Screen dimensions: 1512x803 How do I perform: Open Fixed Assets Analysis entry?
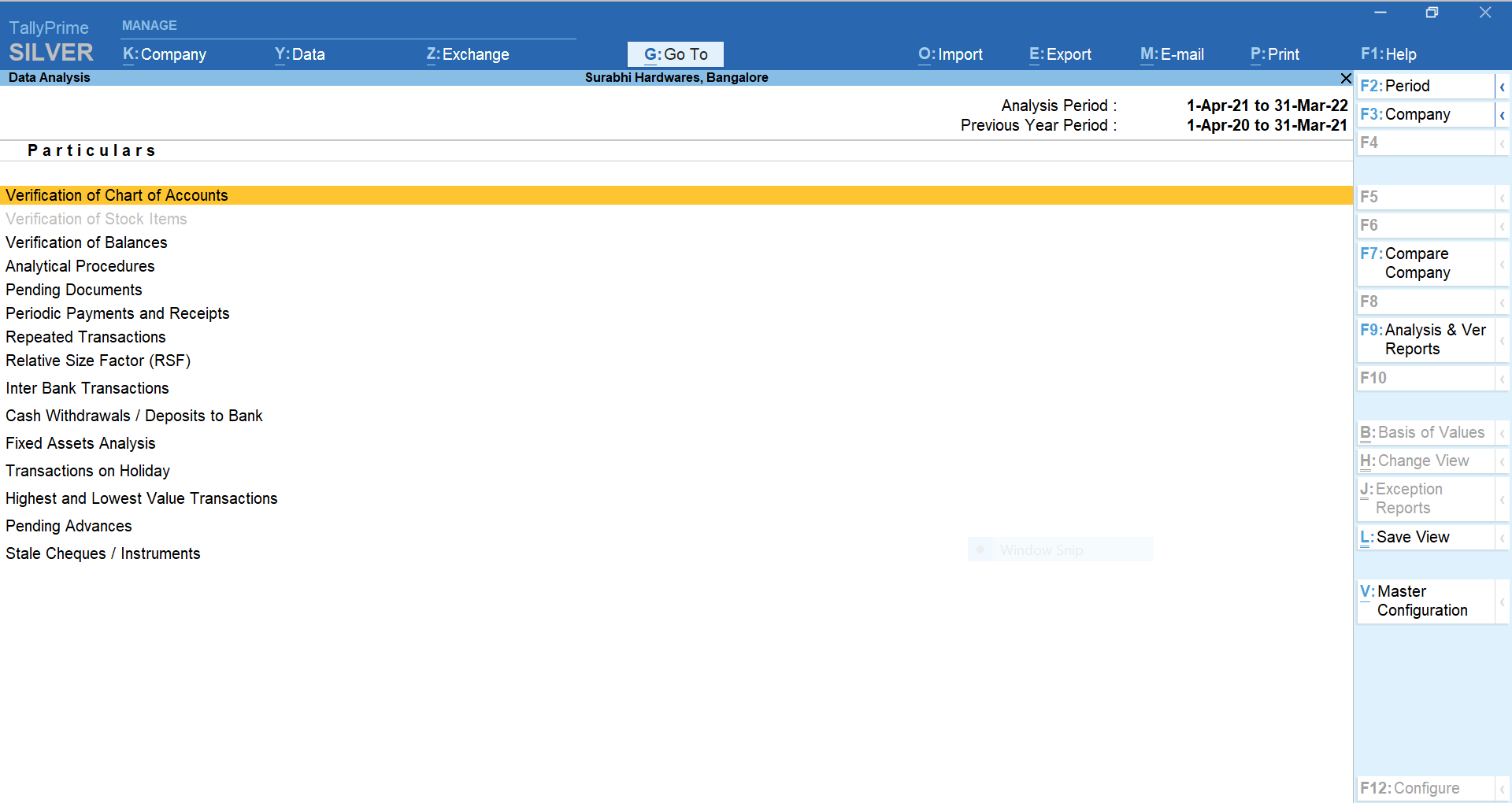coord(80,443)
